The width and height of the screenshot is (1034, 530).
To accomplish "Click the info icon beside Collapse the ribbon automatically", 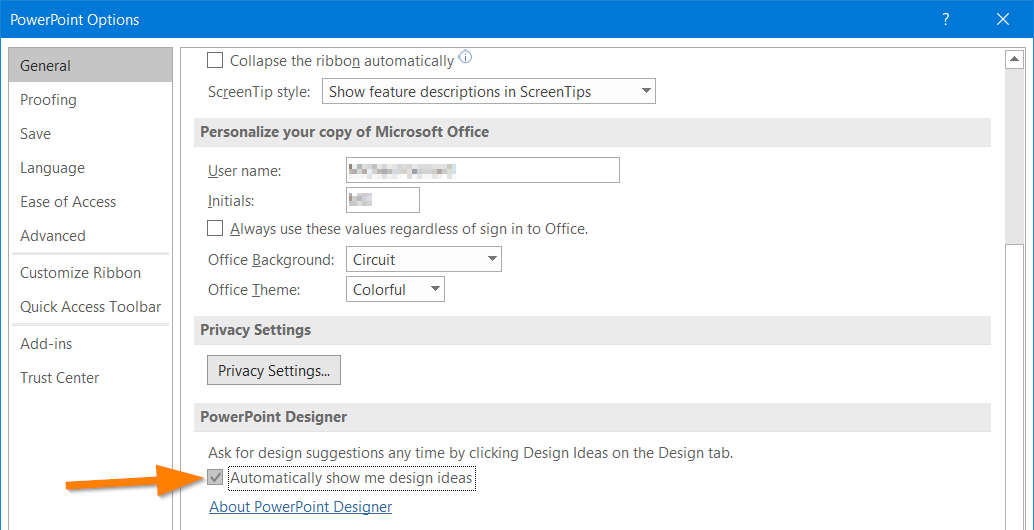I will (466, 56).
